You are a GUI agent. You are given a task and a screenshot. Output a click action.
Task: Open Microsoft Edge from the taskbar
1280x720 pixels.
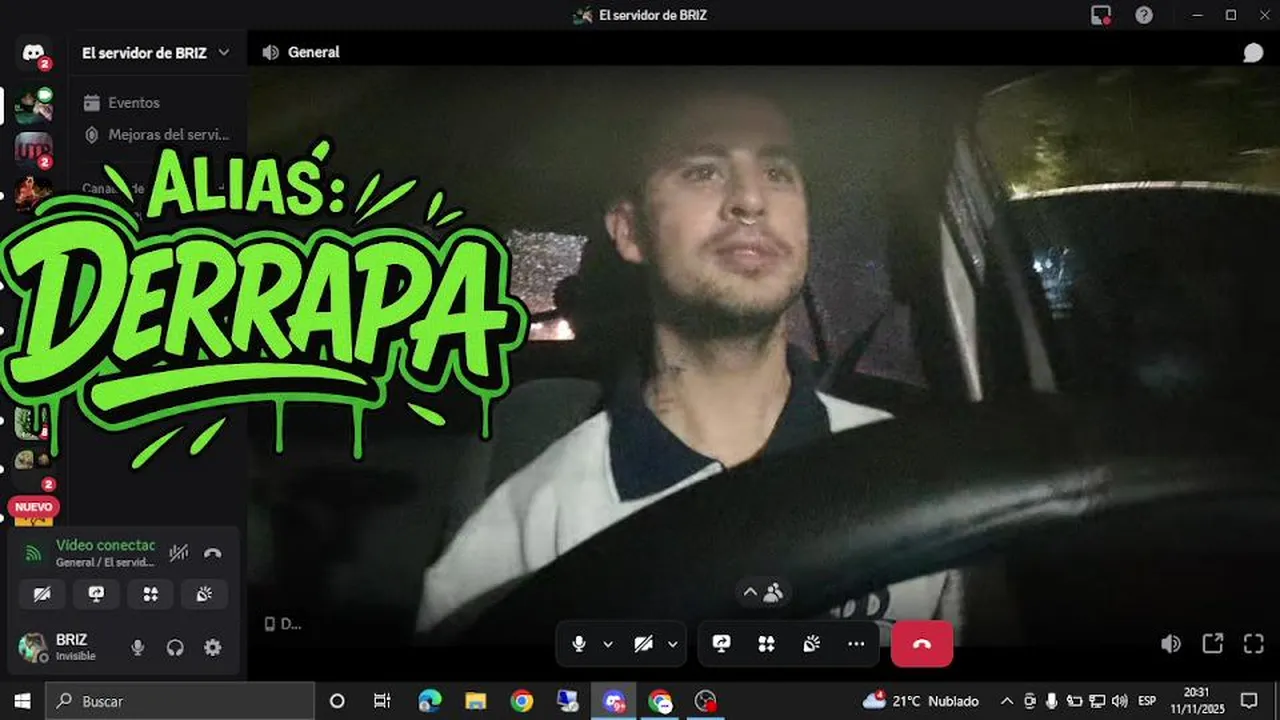point(430,701)
